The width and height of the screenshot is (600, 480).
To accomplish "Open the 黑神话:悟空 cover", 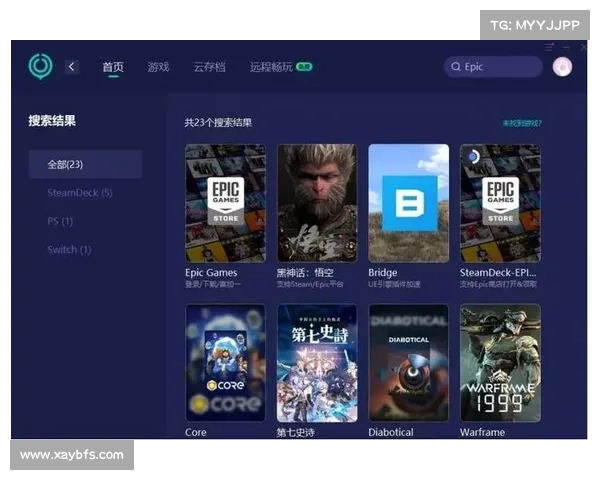I will (x=317, y=203).
